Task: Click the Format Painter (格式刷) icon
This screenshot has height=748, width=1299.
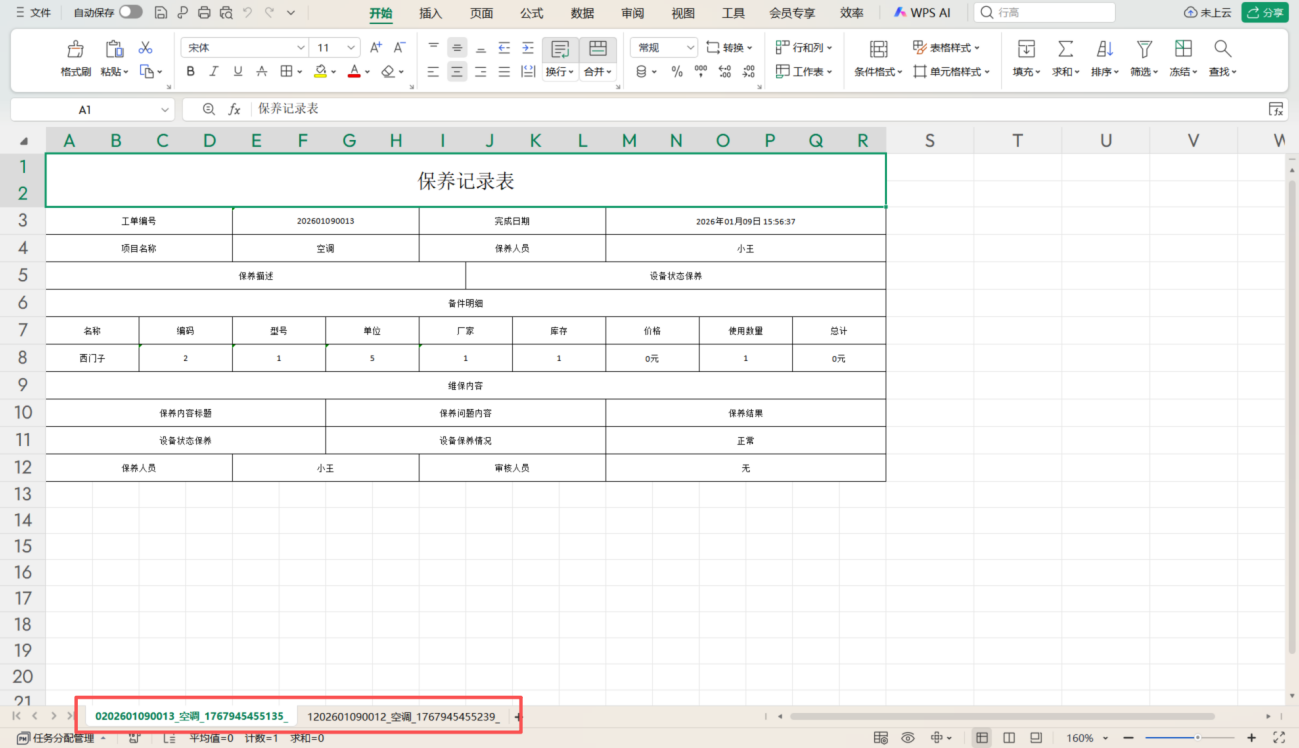Action: 75,49
